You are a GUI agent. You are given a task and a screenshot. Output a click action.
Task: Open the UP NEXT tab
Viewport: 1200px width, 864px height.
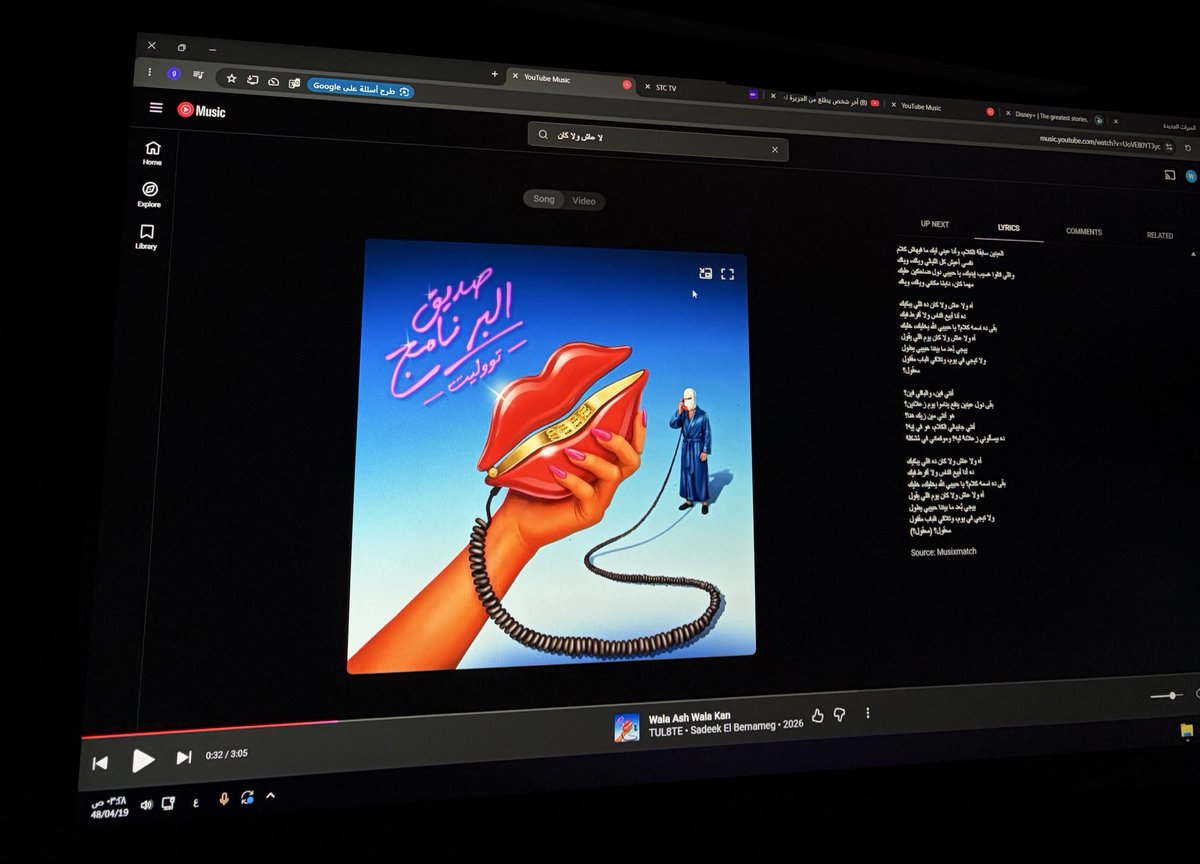[x=935, y=224]
